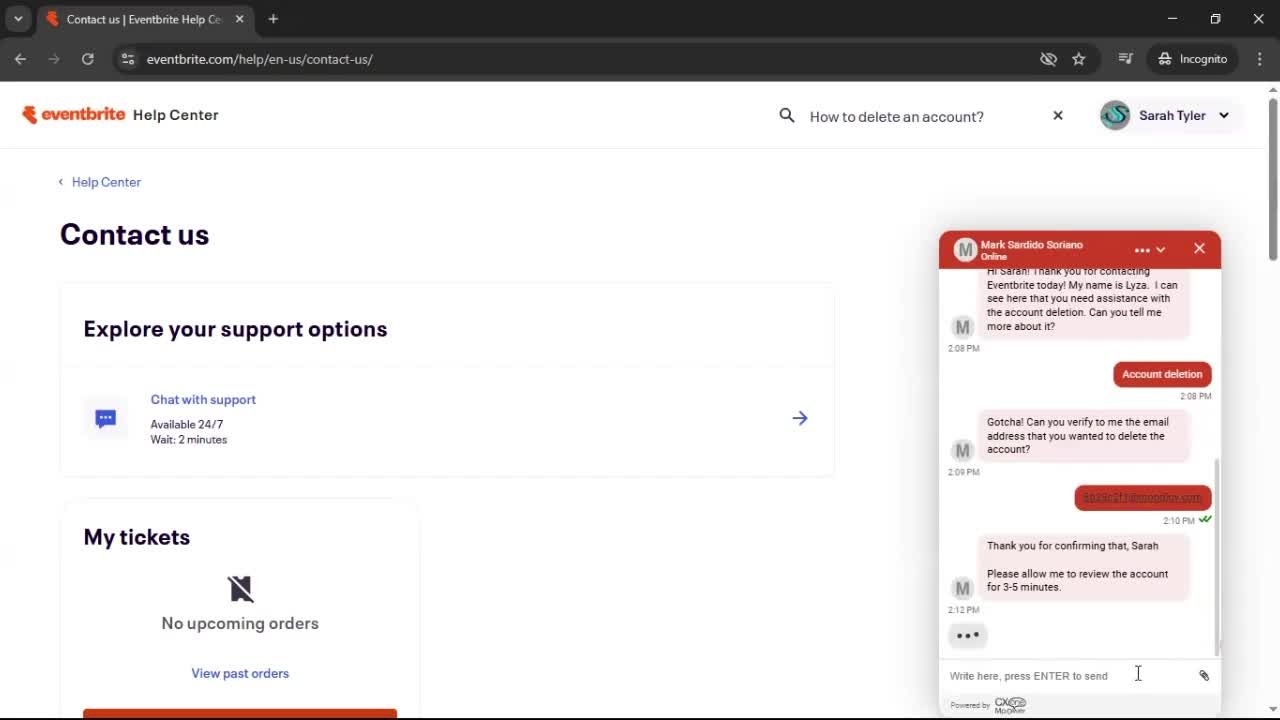Close the Contact us tab

tap(239, 19)
